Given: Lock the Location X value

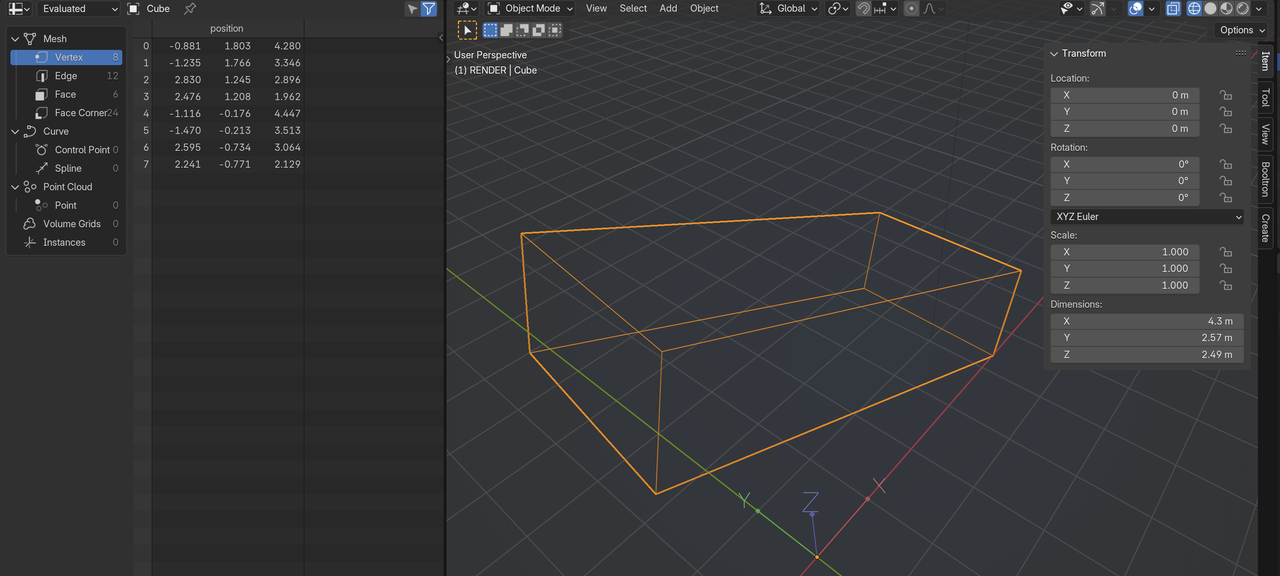Looking at the screenshot, I should coord(1225,95).
